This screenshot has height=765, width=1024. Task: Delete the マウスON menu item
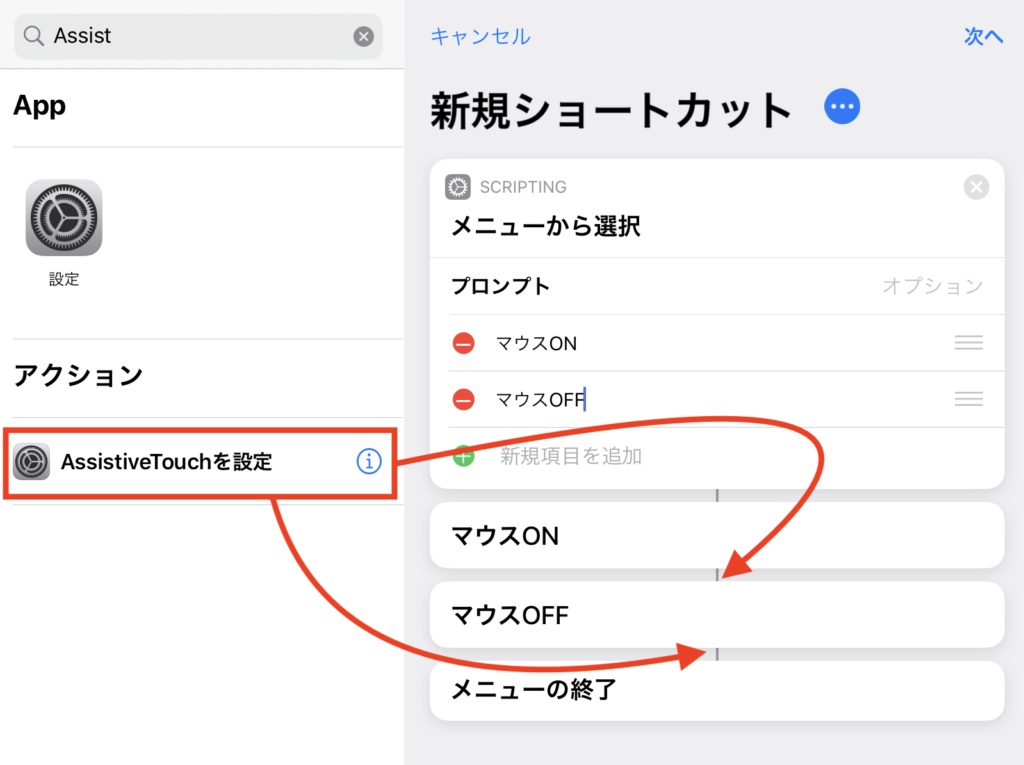pos(463,343)
